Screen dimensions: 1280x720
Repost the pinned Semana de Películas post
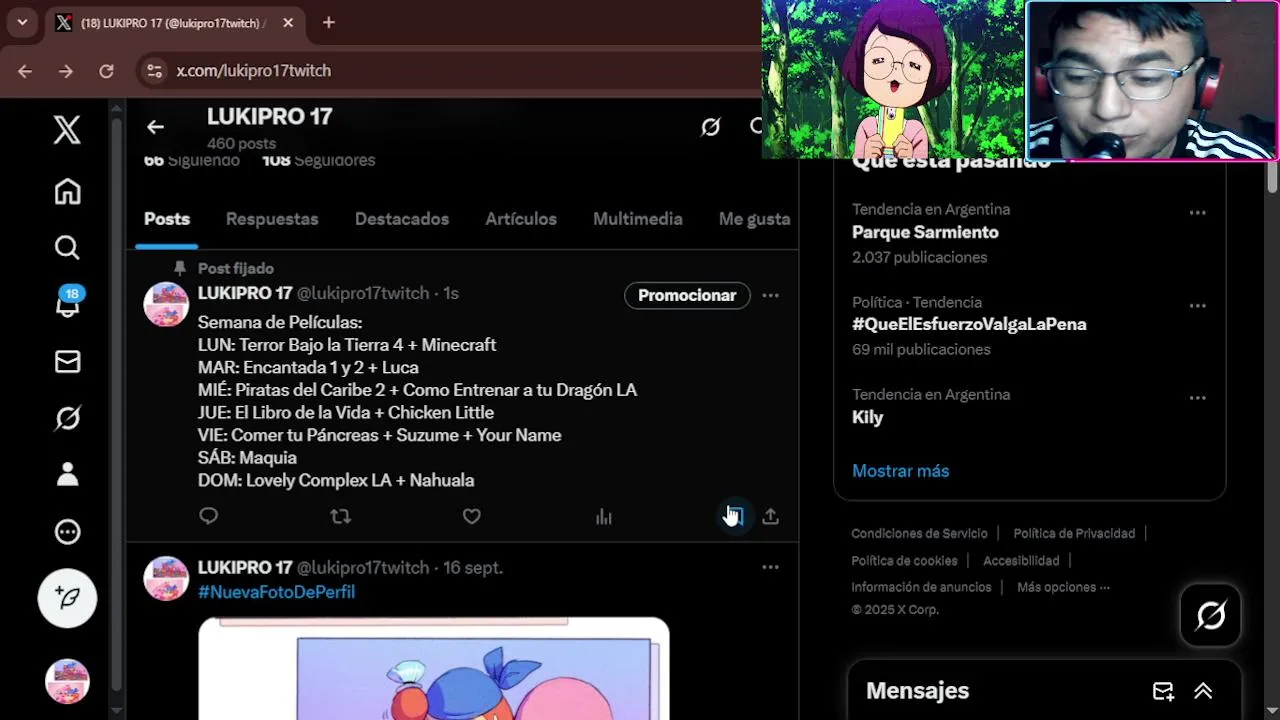[x=340, y=516]
